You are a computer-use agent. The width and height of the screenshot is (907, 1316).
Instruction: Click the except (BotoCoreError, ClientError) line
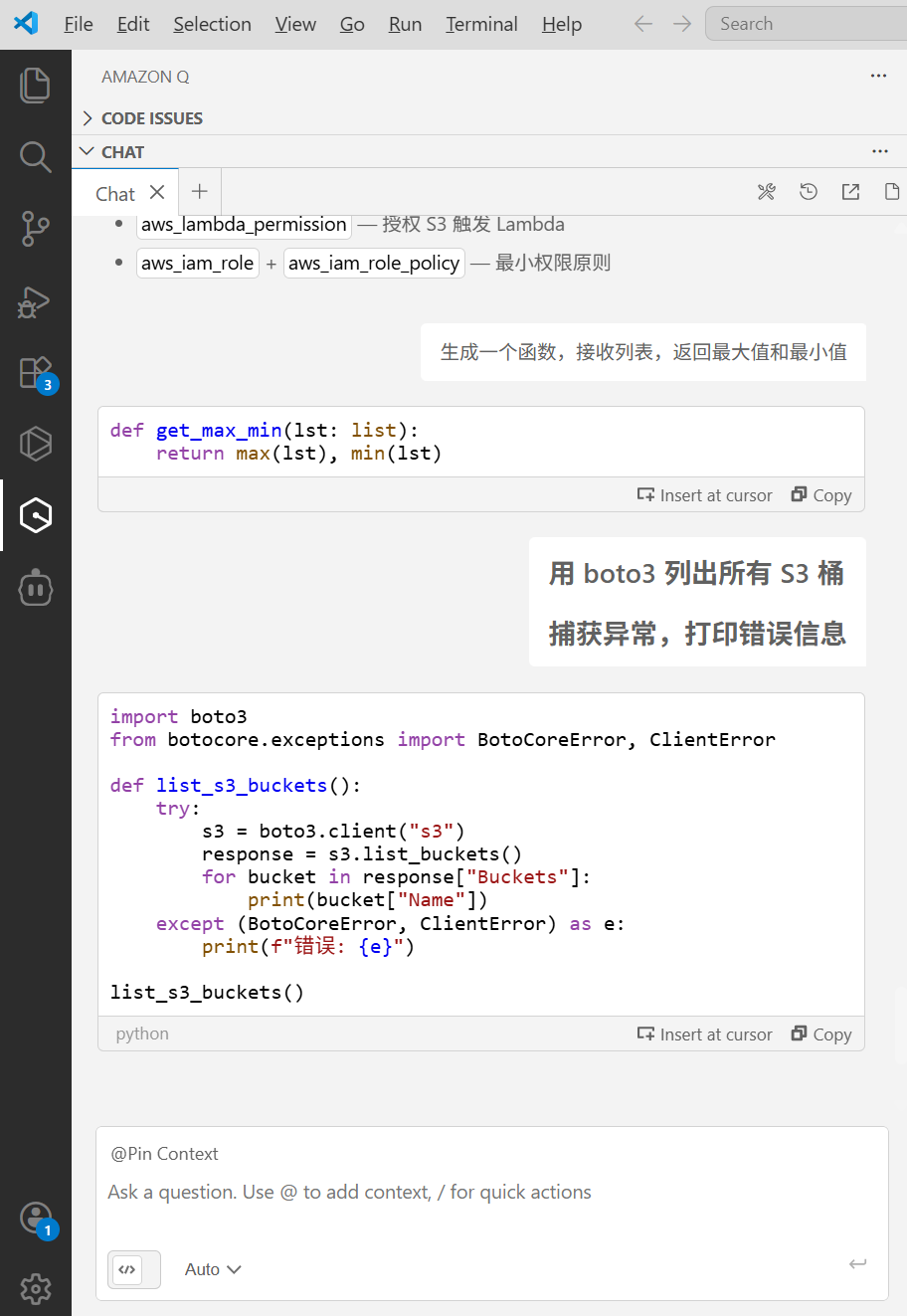[x=391, y=924]
